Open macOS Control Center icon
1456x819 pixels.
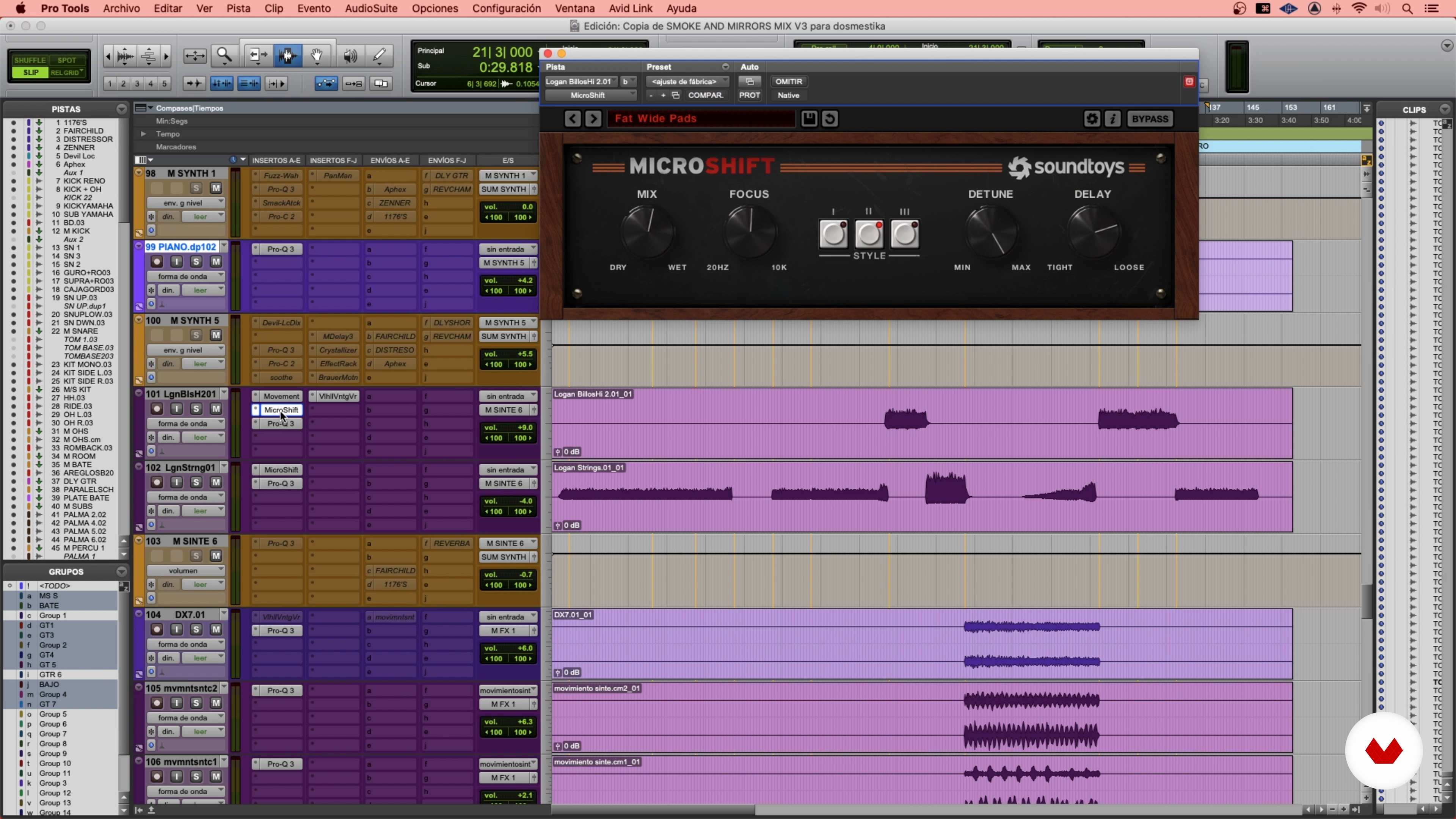click(x=1432, y=8)
